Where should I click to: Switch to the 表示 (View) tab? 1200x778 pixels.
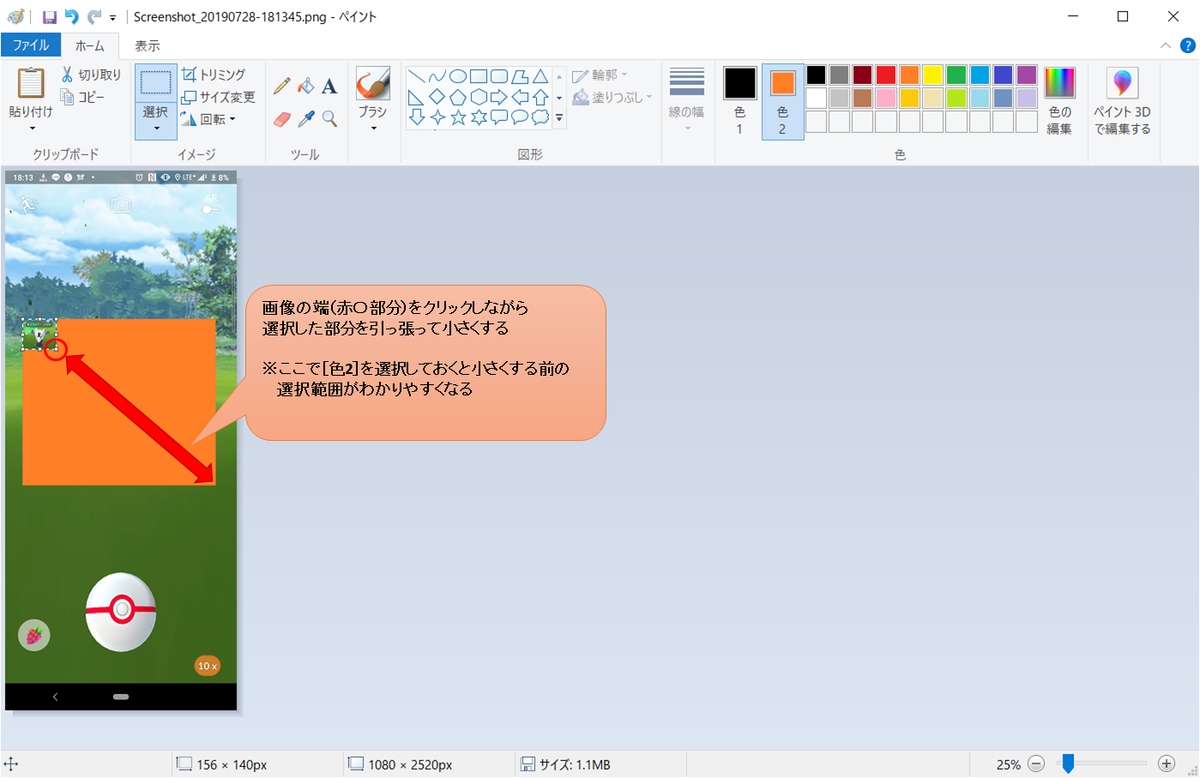(x=147, y=45)
